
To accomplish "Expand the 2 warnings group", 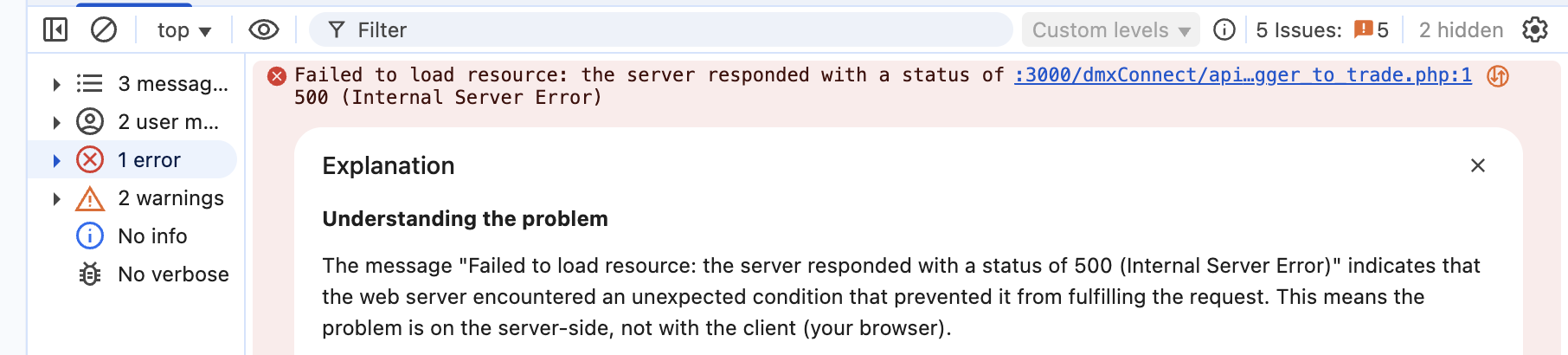I will tap(56, 198).
